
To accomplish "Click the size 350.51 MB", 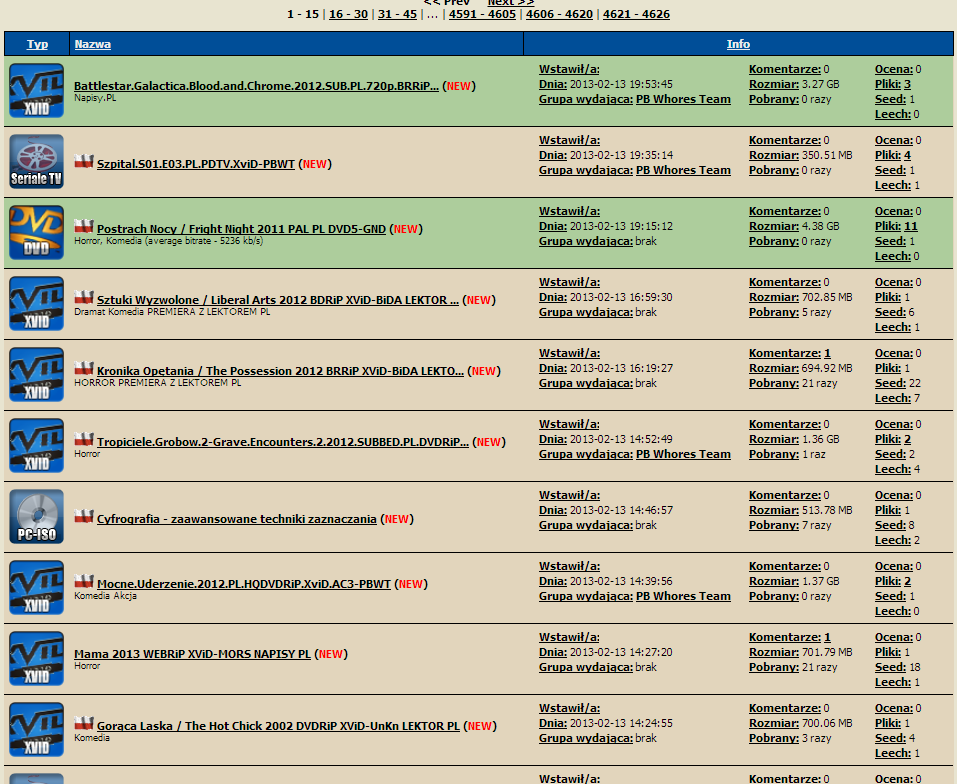I will pyautogui.click(x=827, y=155).
